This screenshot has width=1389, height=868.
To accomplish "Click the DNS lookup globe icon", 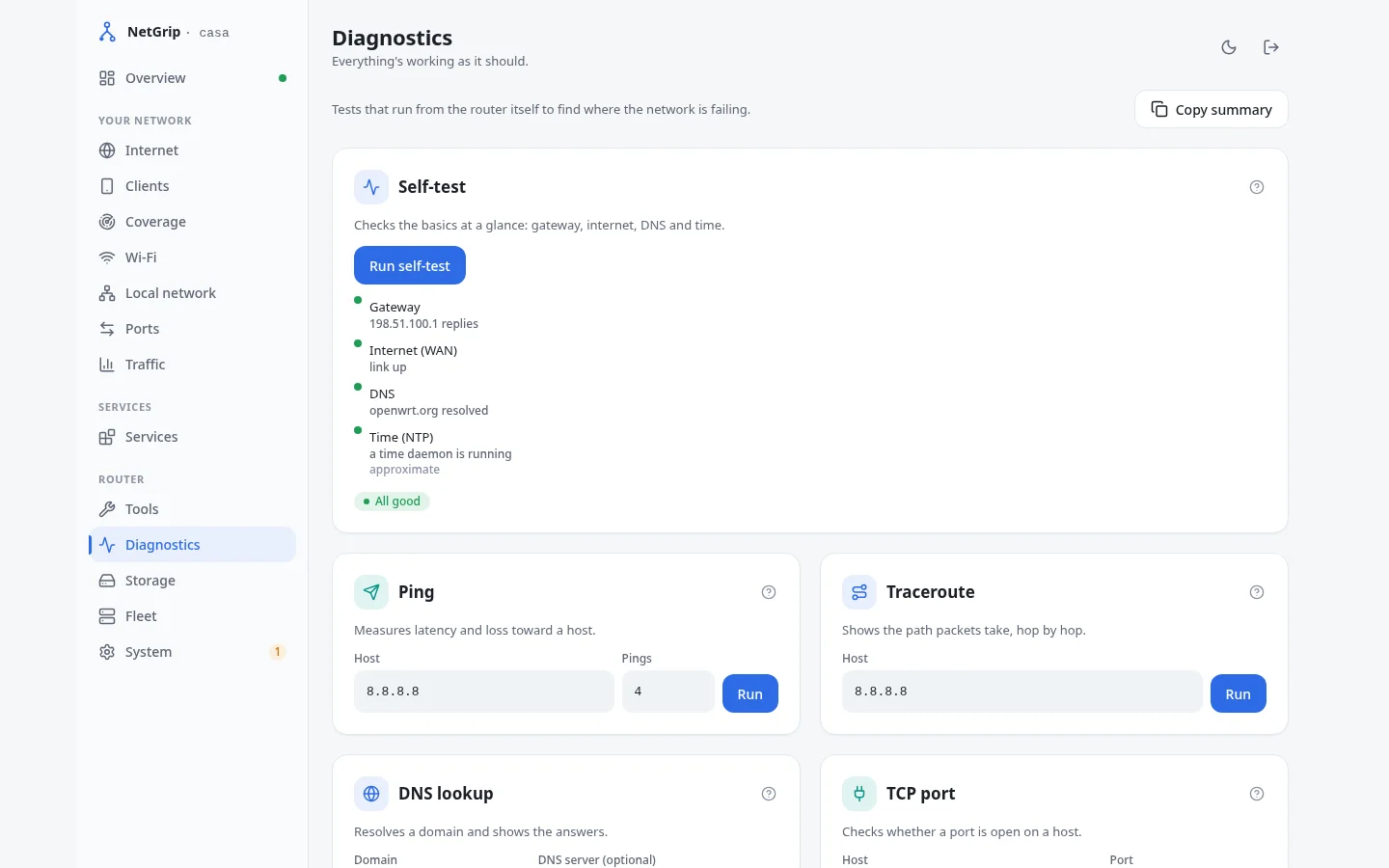I will point(371,794).
